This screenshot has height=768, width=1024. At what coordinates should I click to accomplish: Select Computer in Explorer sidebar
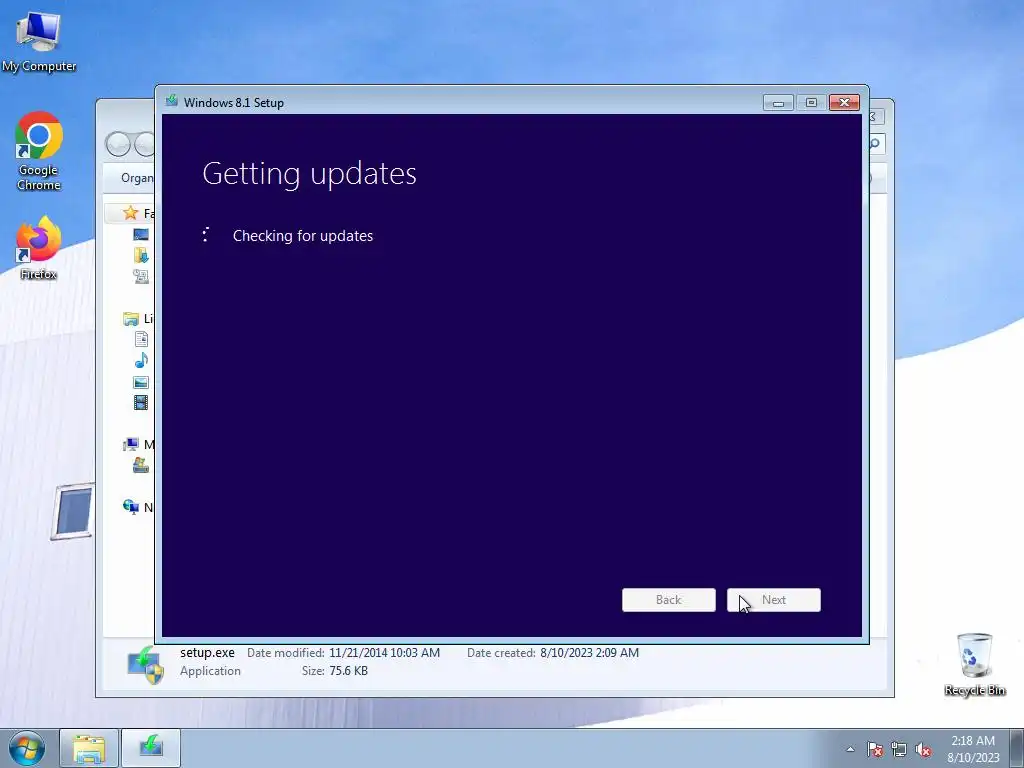click(138, 445)
